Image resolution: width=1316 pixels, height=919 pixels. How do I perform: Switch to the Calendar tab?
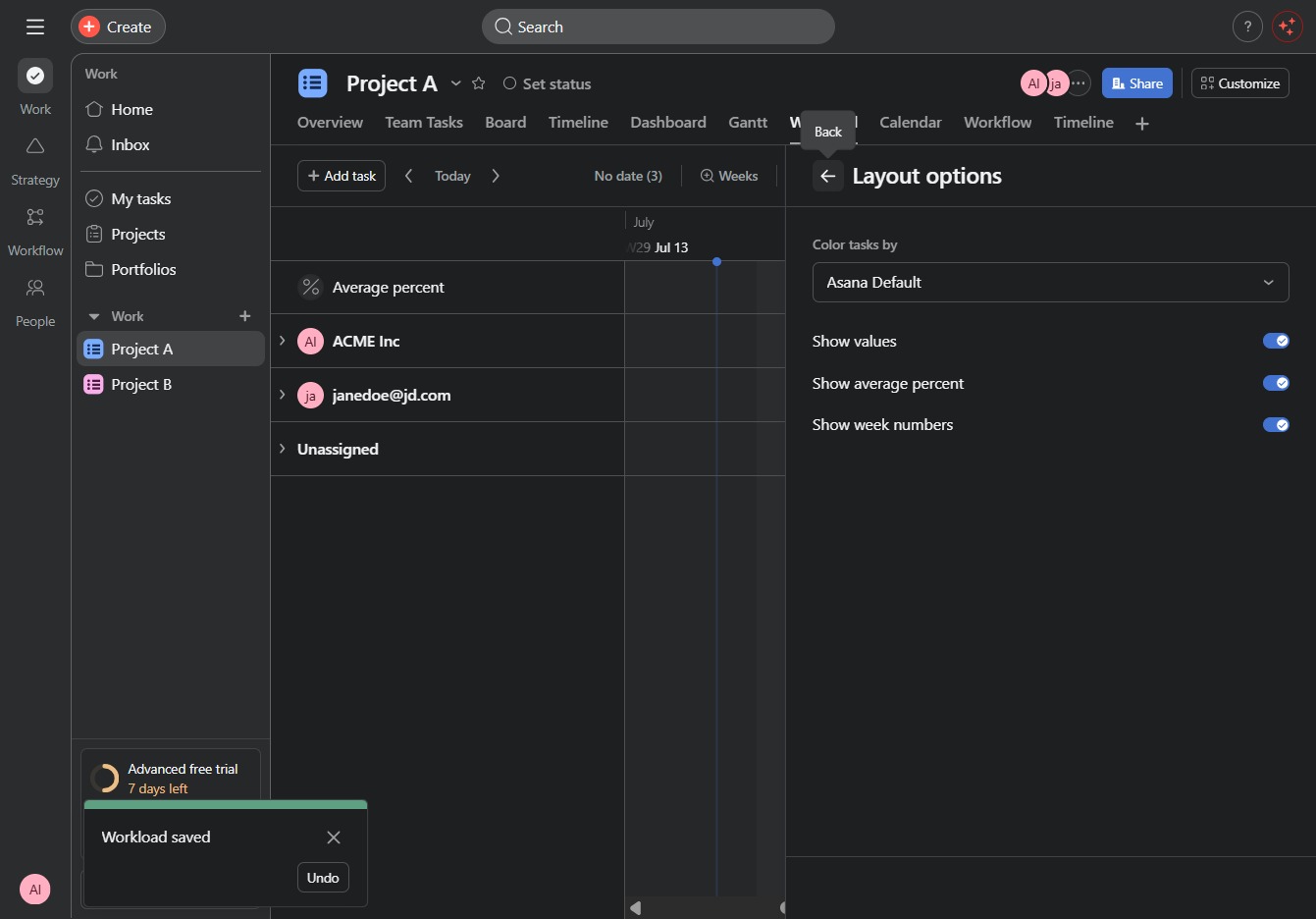[911, 122]
